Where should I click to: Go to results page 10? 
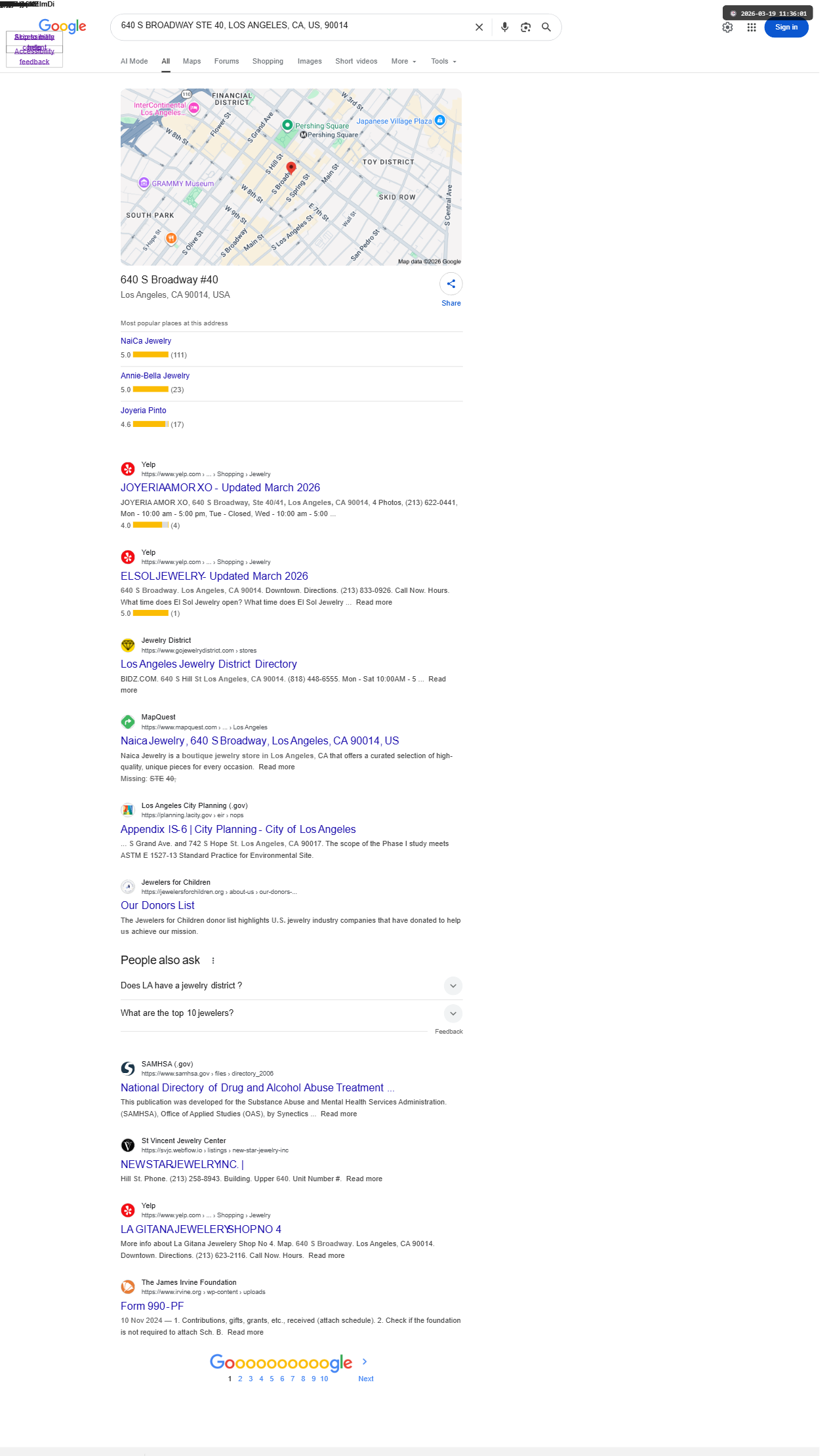pos(324,1379)
